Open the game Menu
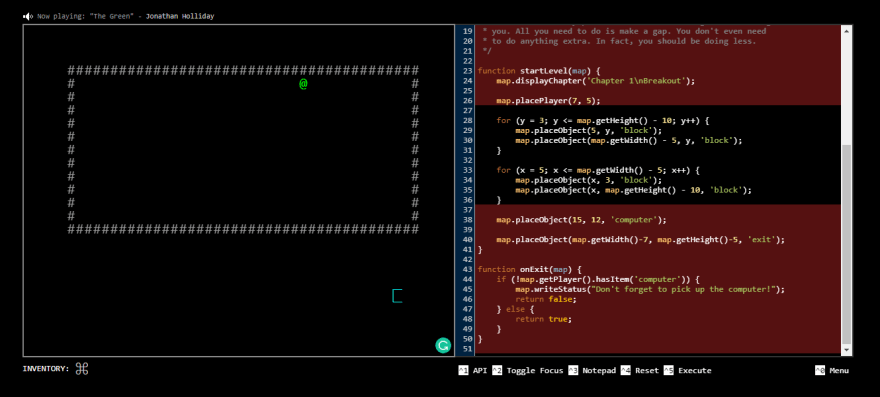880x397 pixels. [839, 371]
